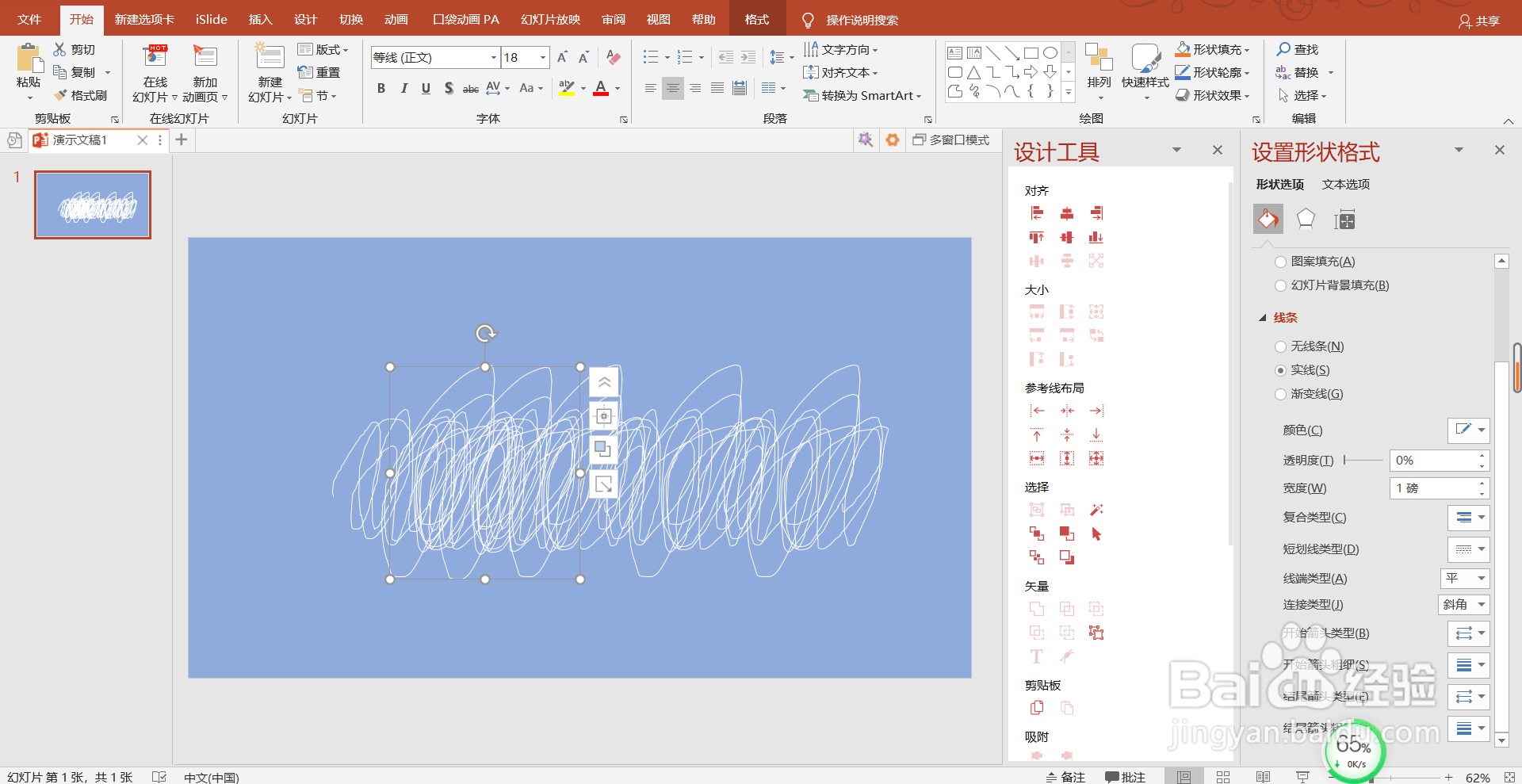This screenshot has height=784, width=1522.
Task: Adjust the 透明度 transparency slider
Action: pyautogui.click(x=1363, y=460)
